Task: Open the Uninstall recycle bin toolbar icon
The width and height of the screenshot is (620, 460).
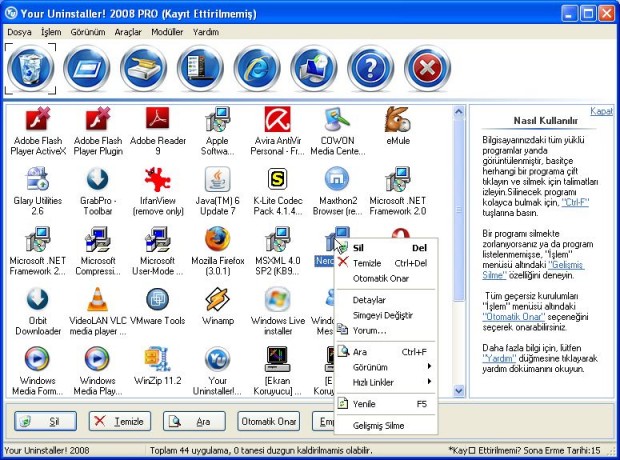Action: coord(30,68)
